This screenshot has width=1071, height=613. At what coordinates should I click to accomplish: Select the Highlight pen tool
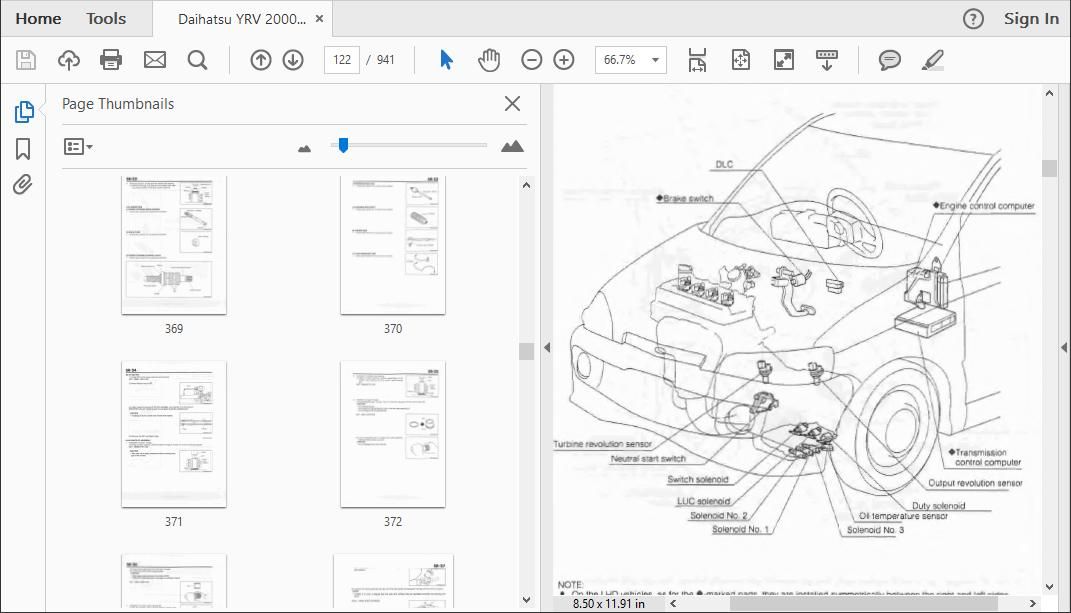(932, 60)
